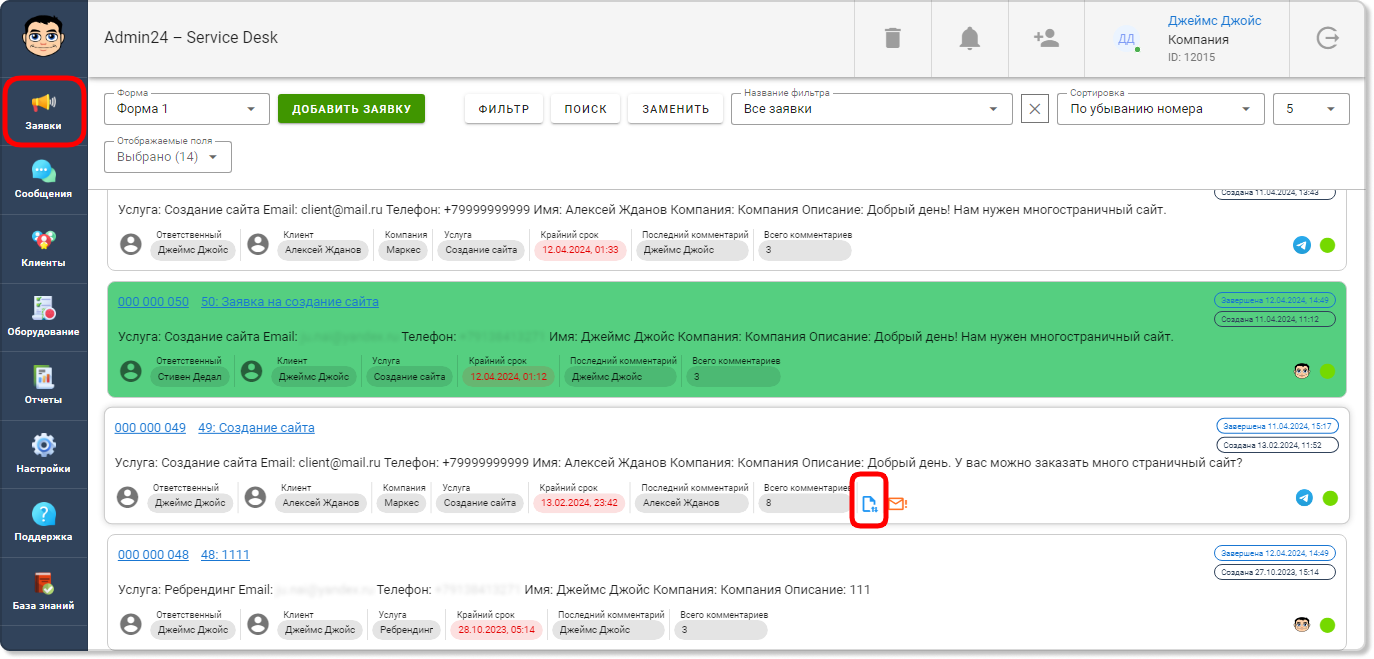This screenshot has width=1374, height=659.
Task: Click the ДОБАВИТЬ ЗАЯВКУ button
Action: pyautogui.click(x=351, y=109)
